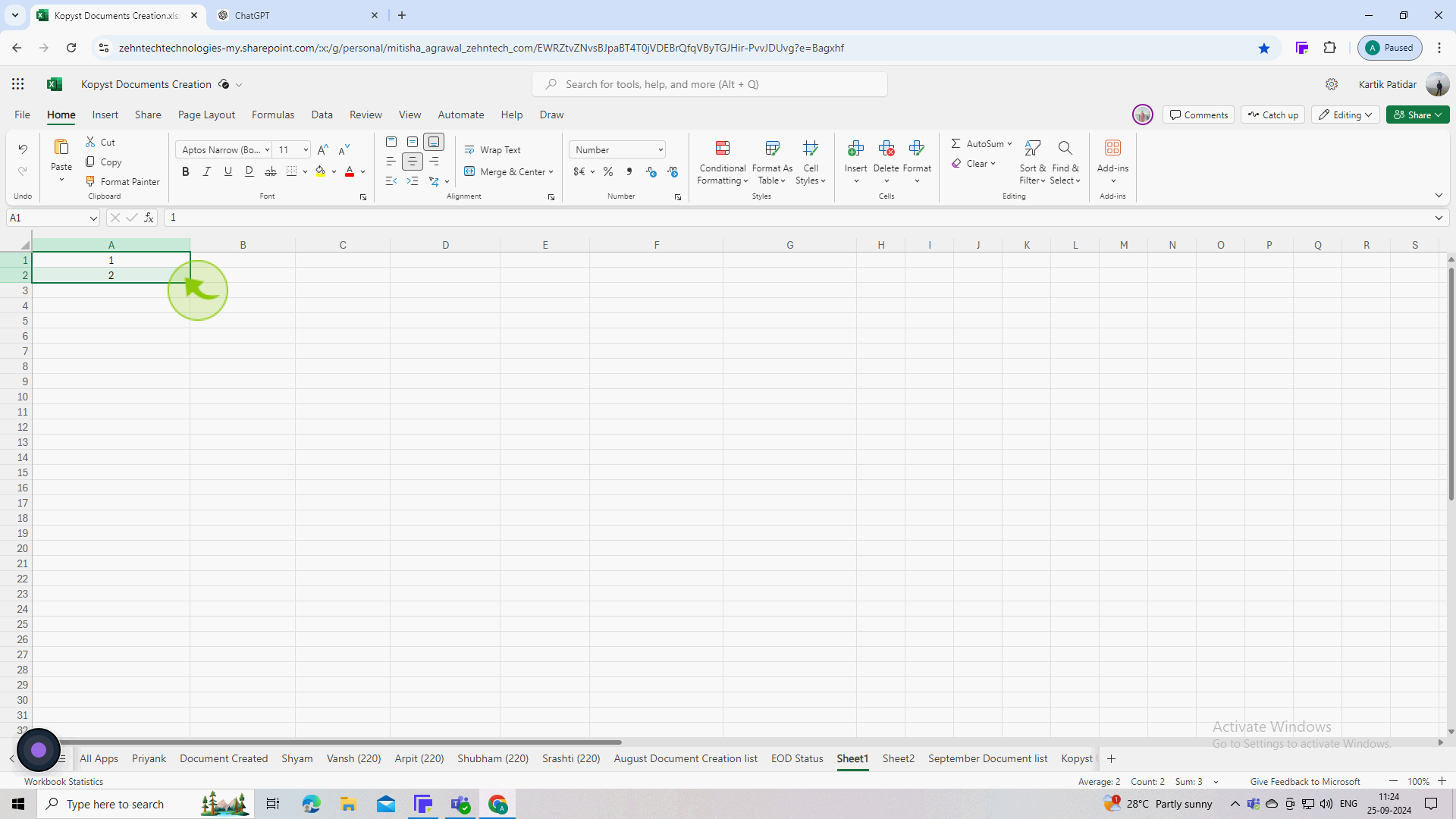This screenshot has height=819, width=1456.
Task: Open the Comments pane
Action: (x=1199, y=115)
